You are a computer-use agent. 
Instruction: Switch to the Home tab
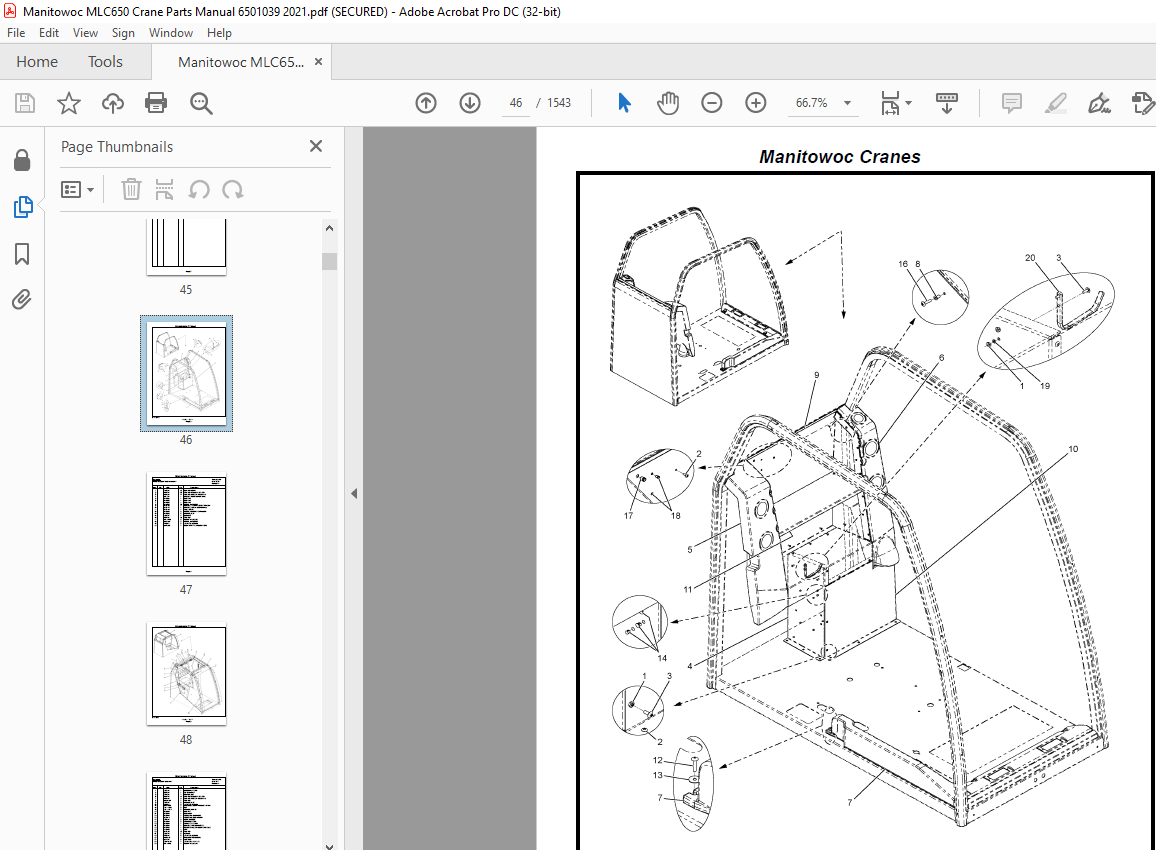37,62
